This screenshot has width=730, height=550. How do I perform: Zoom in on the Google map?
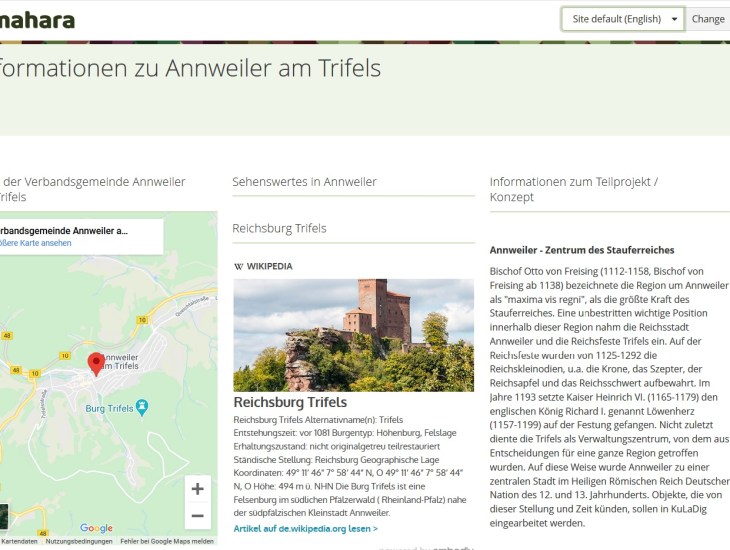197,489
